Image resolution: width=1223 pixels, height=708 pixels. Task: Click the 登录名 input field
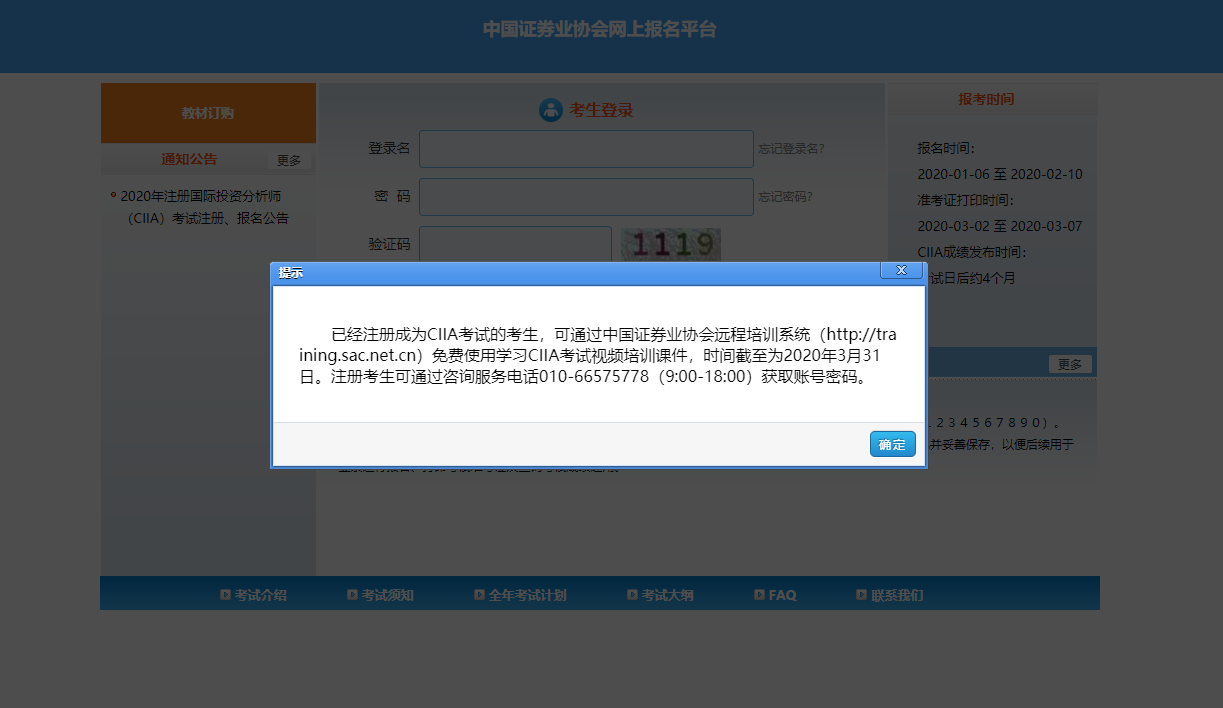[585, 148]
